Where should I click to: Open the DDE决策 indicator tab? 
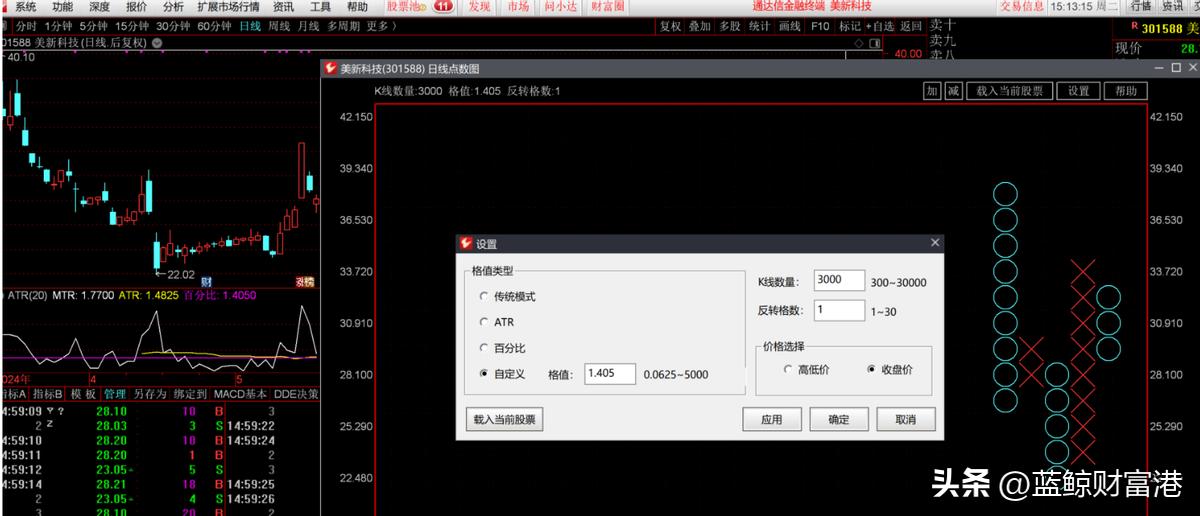click(296, 394)
